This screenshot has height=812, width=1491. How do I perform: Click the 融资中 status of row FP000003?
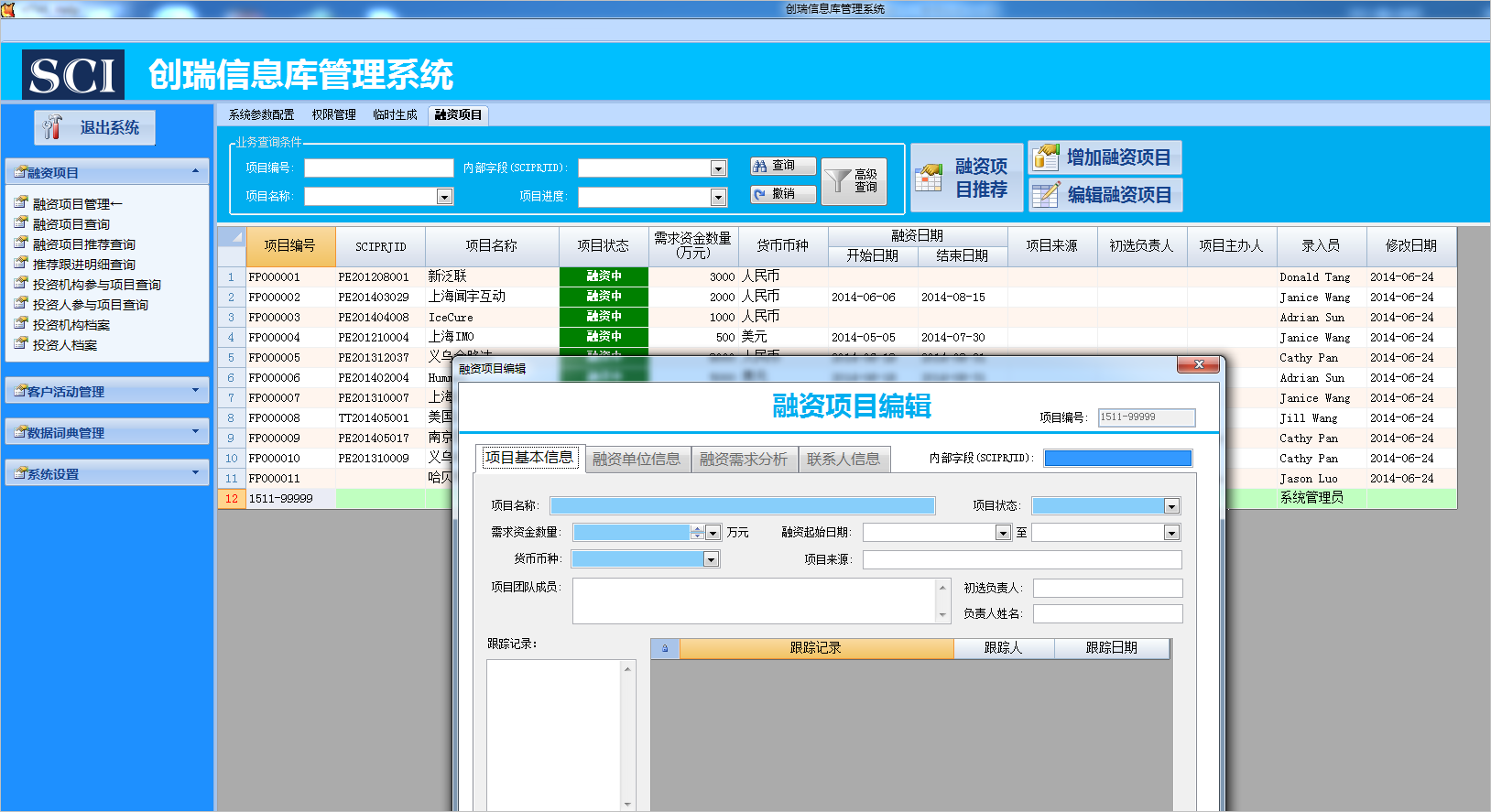(x=604, y=317)
